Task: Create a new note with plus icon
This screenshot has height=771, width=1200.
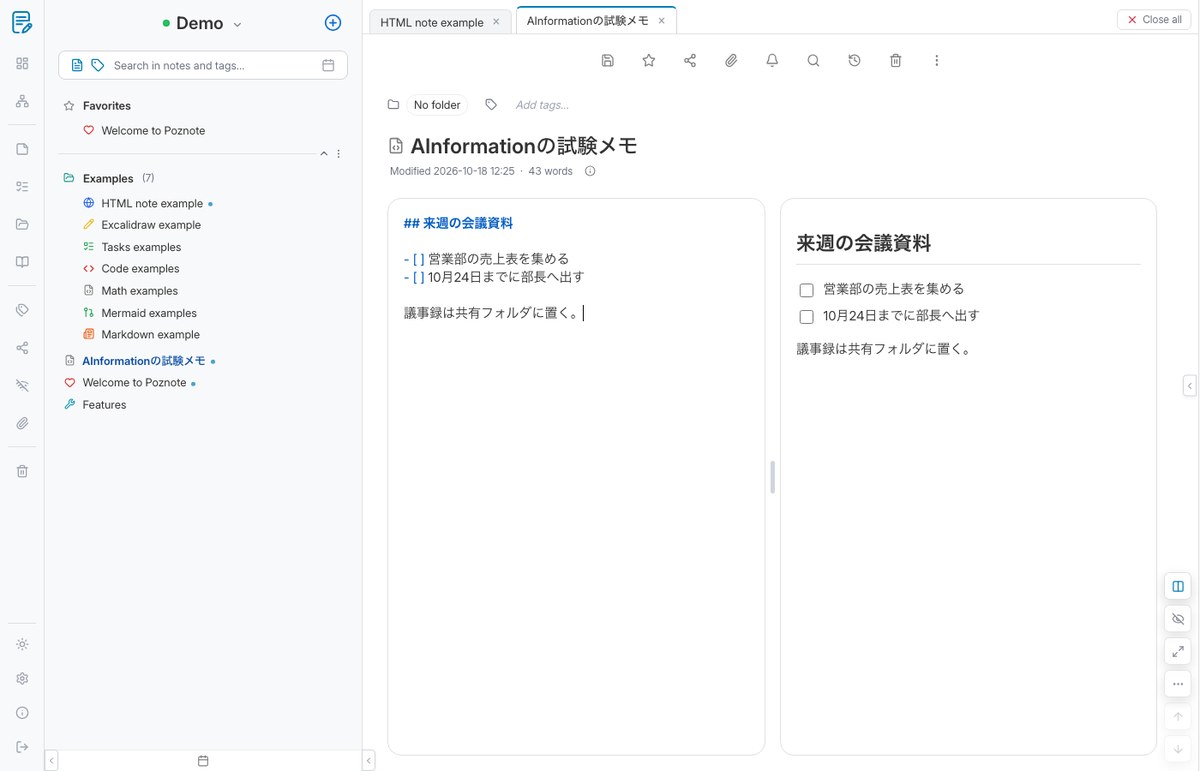Action: (333, 23)
